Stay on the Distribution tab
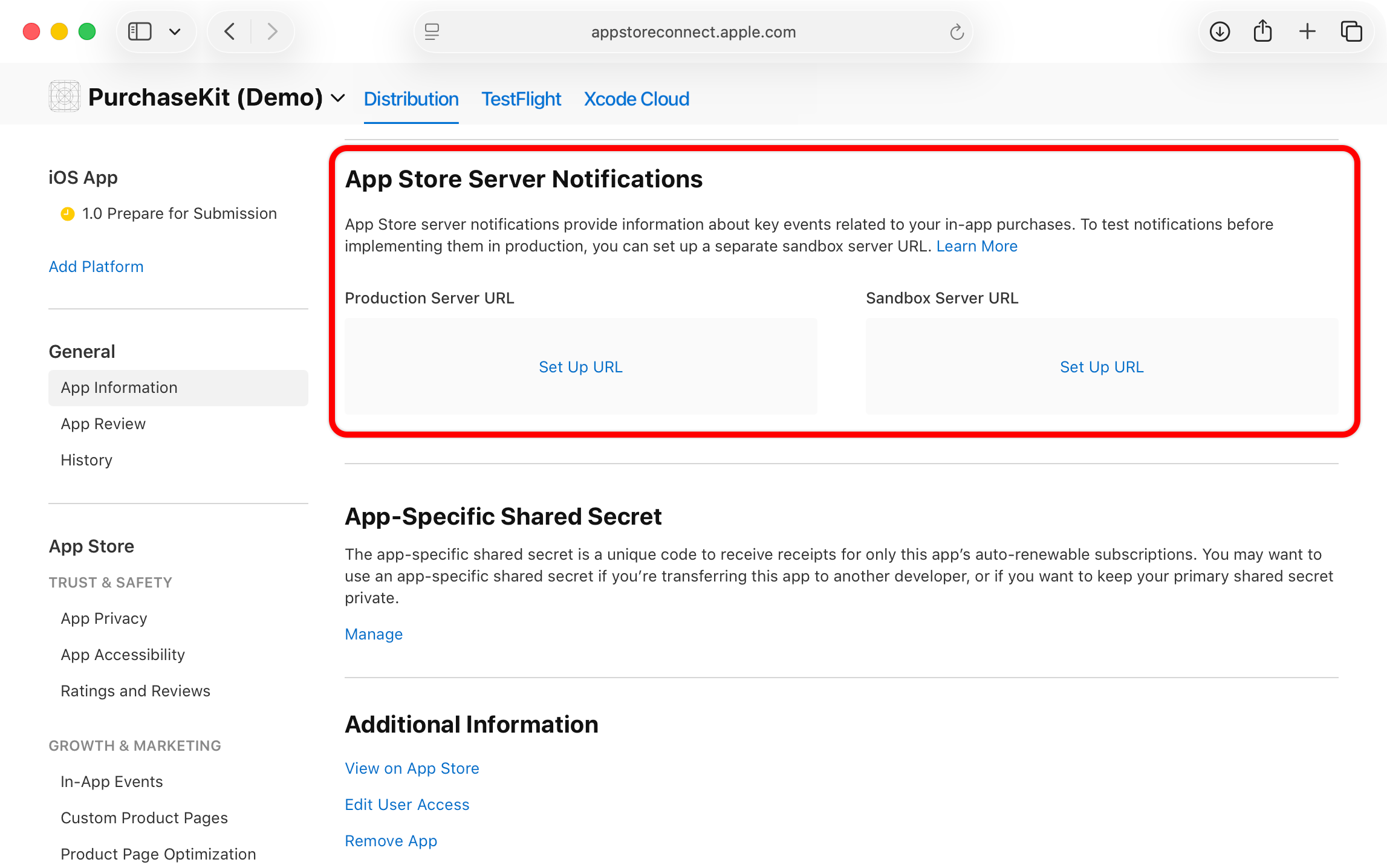The image size is (1387, 868). [411, 99]
